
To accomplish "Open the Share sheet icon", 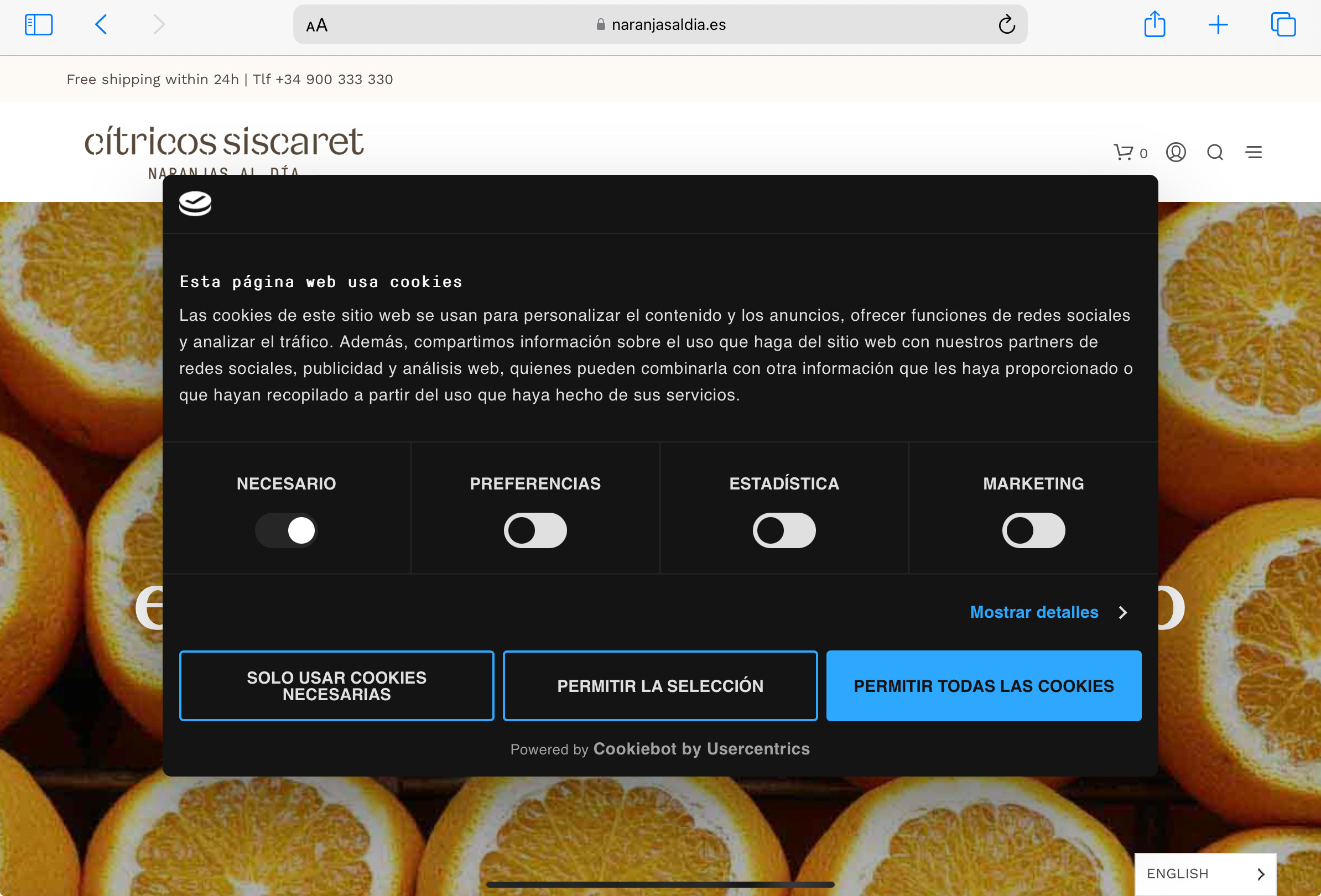I will (x=1154, y=24).
